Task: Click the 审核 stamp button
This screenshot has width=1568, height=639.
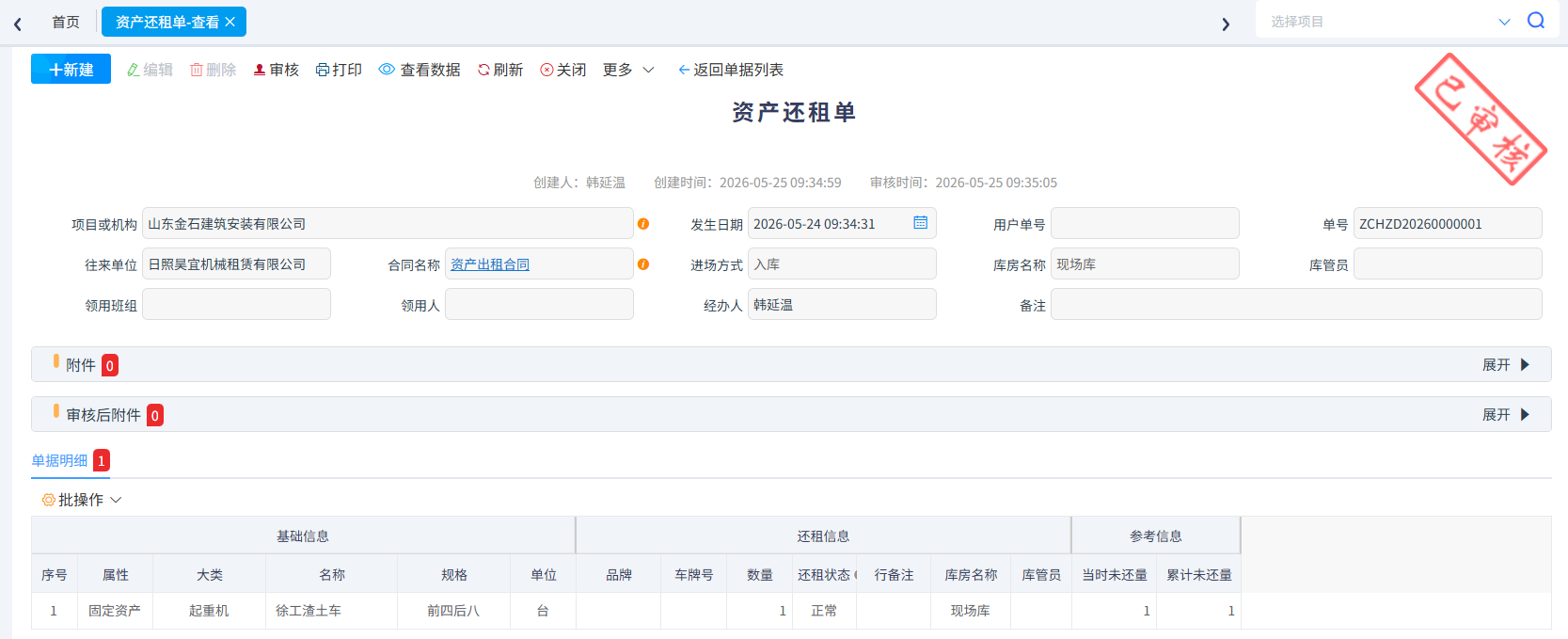Action: [276, 70]
